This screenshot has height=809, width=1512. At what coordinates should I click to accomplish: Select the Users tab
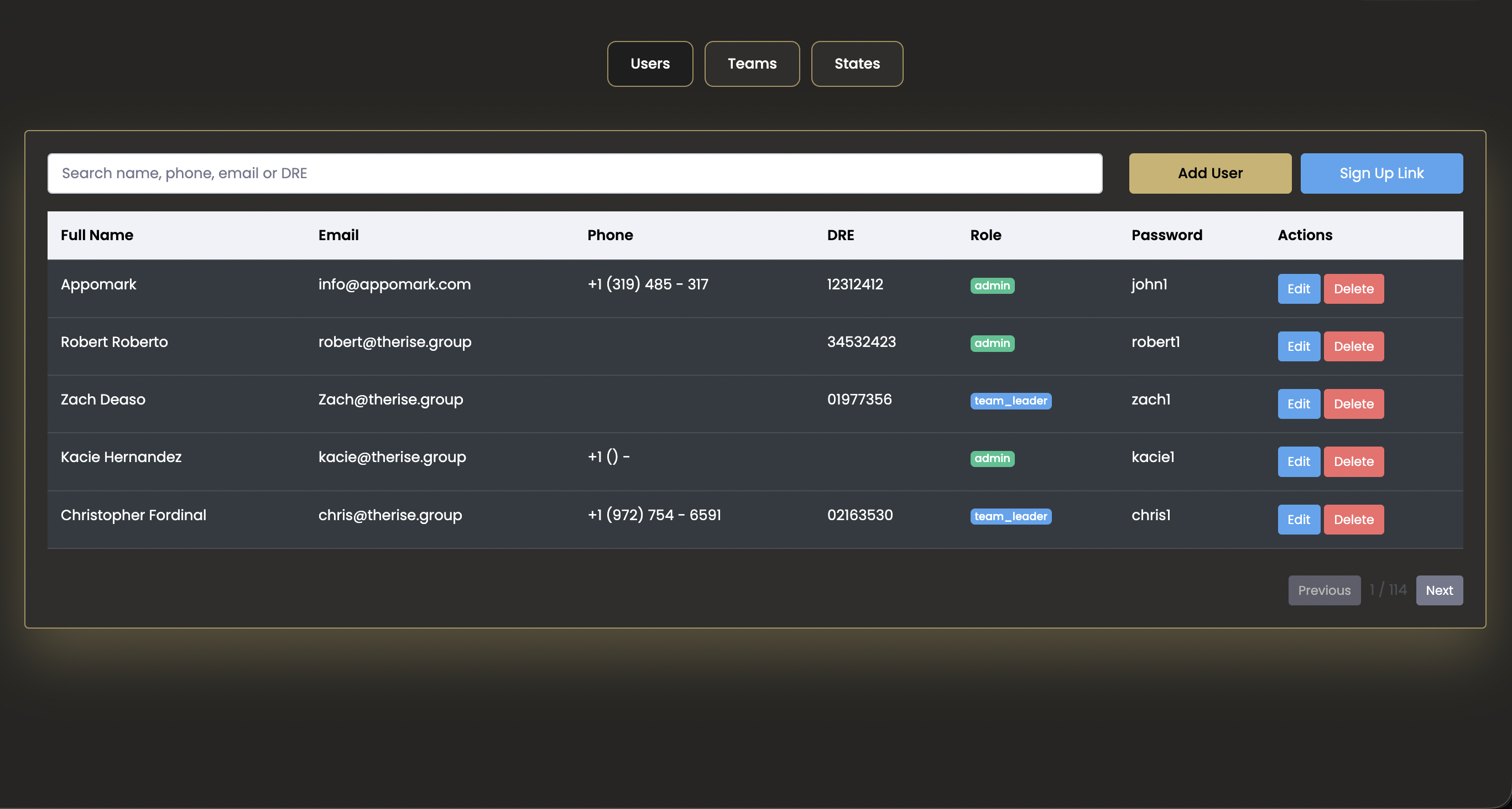click(x=650, y=64)
